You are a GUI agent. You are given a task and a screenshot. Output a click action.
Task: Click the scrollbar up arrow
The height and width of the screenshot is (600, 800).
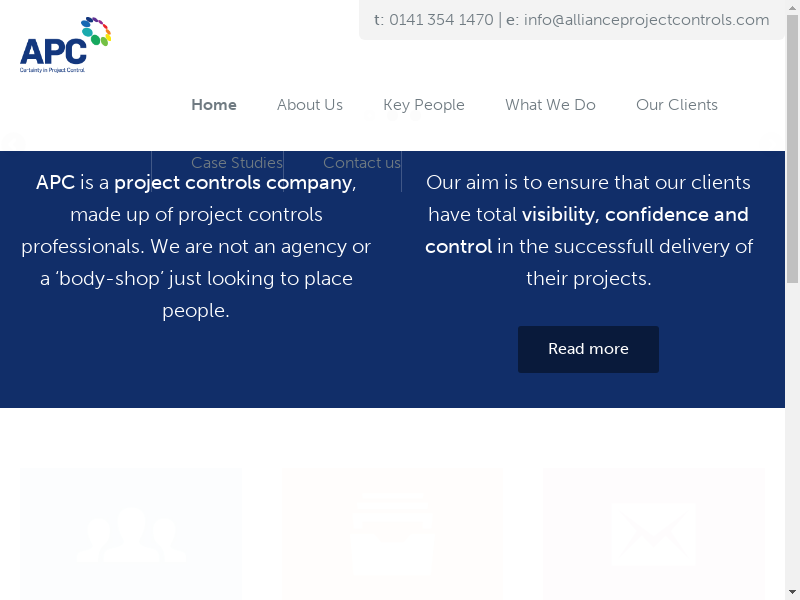click(792, 8)
